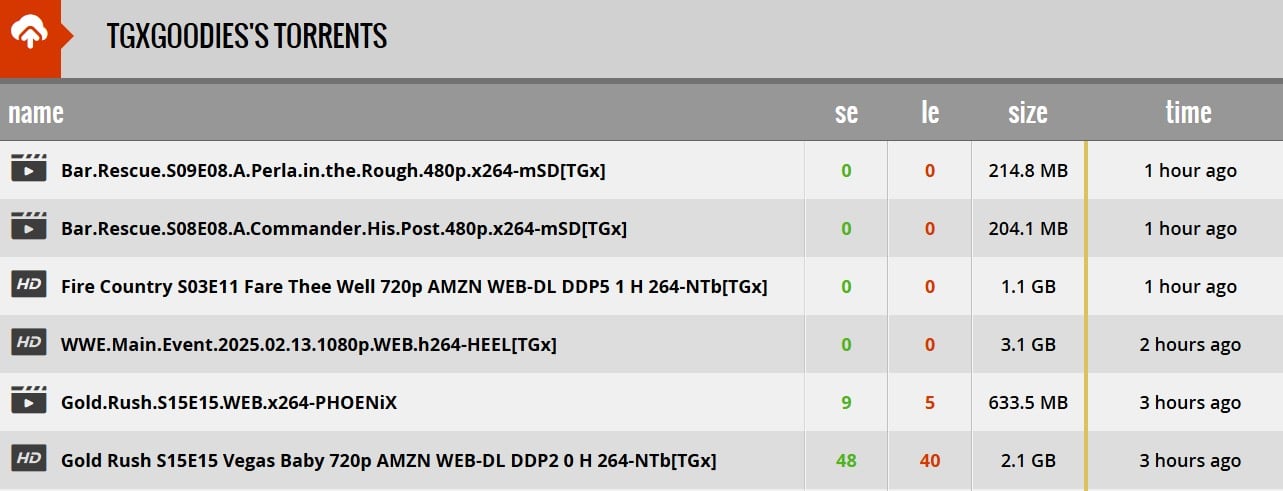
Task: Open Fire Country S03E11 Fare Thee Well link
Action: coord(414,287)
